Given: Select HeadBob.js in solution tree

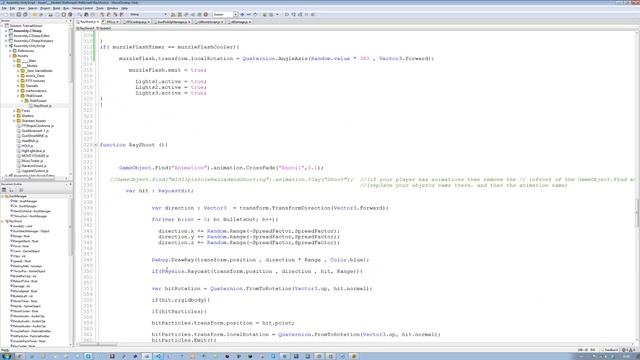Looking at the screenshot, I should coord(30,141).
